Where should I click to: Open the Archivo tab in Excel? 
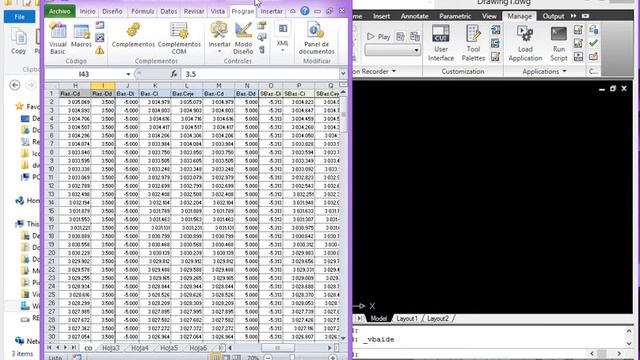click(60, 11)
